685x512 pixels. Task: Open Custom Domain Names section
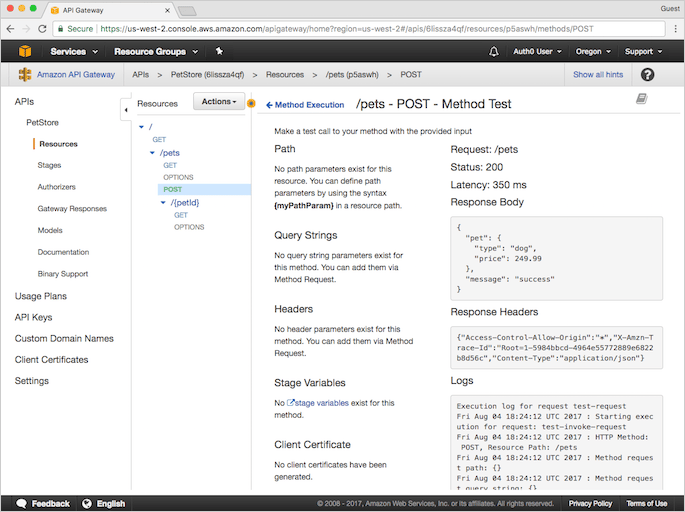[64, 339]
